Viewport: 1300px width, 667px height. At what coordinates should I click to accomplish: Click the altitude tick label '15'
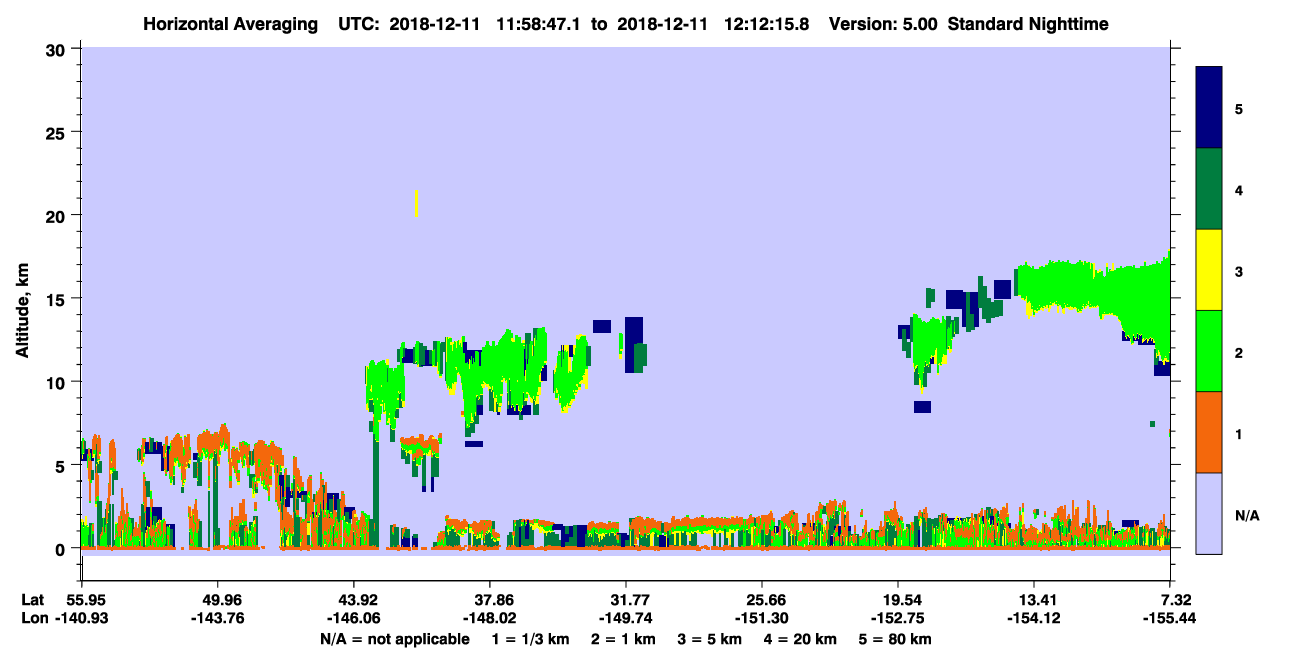(x=58, y=299)
